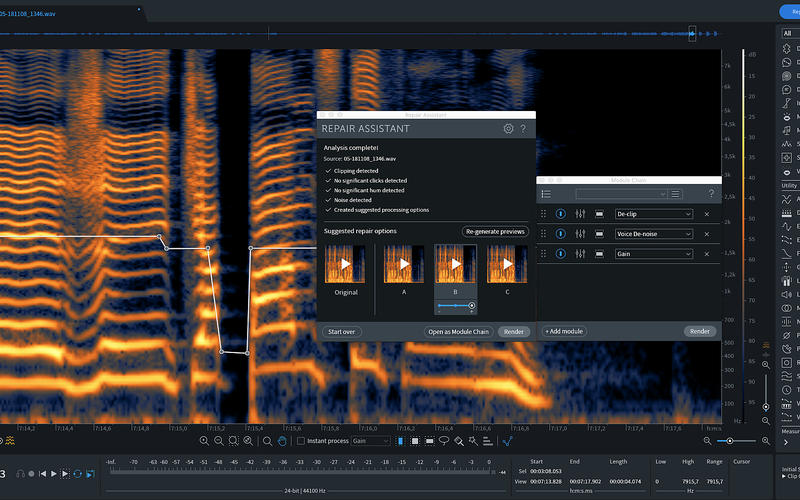Toggle De-clip module power button
Viewport: 800px width, 500px height.
(x=560, y=214)
